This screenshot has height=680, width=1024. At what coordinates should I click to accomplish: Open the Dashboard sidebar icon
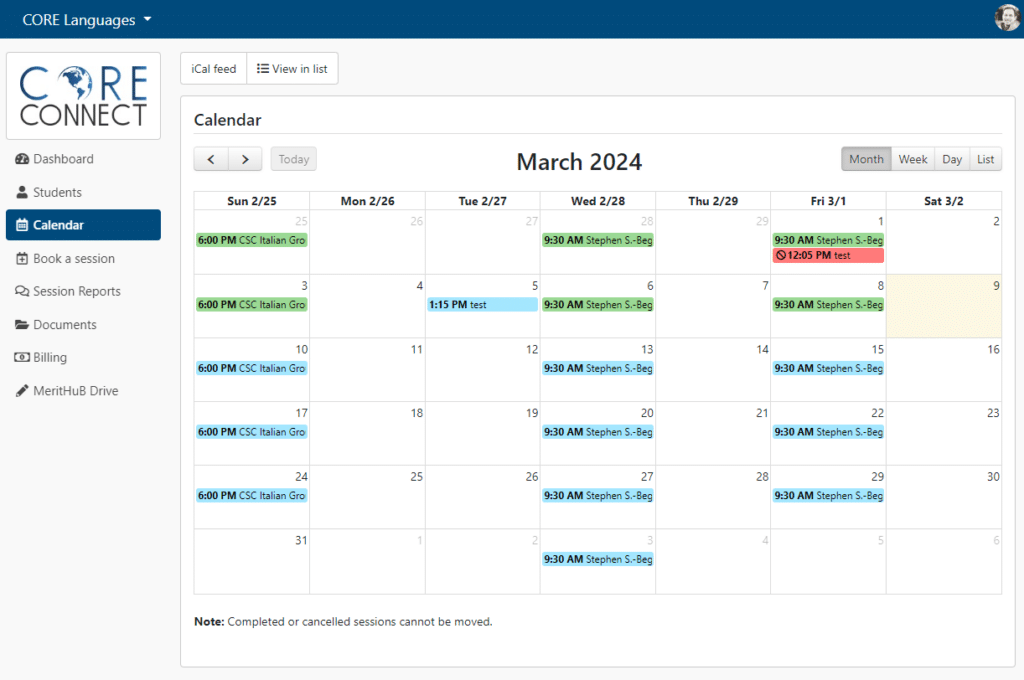(x=22, y=159)
